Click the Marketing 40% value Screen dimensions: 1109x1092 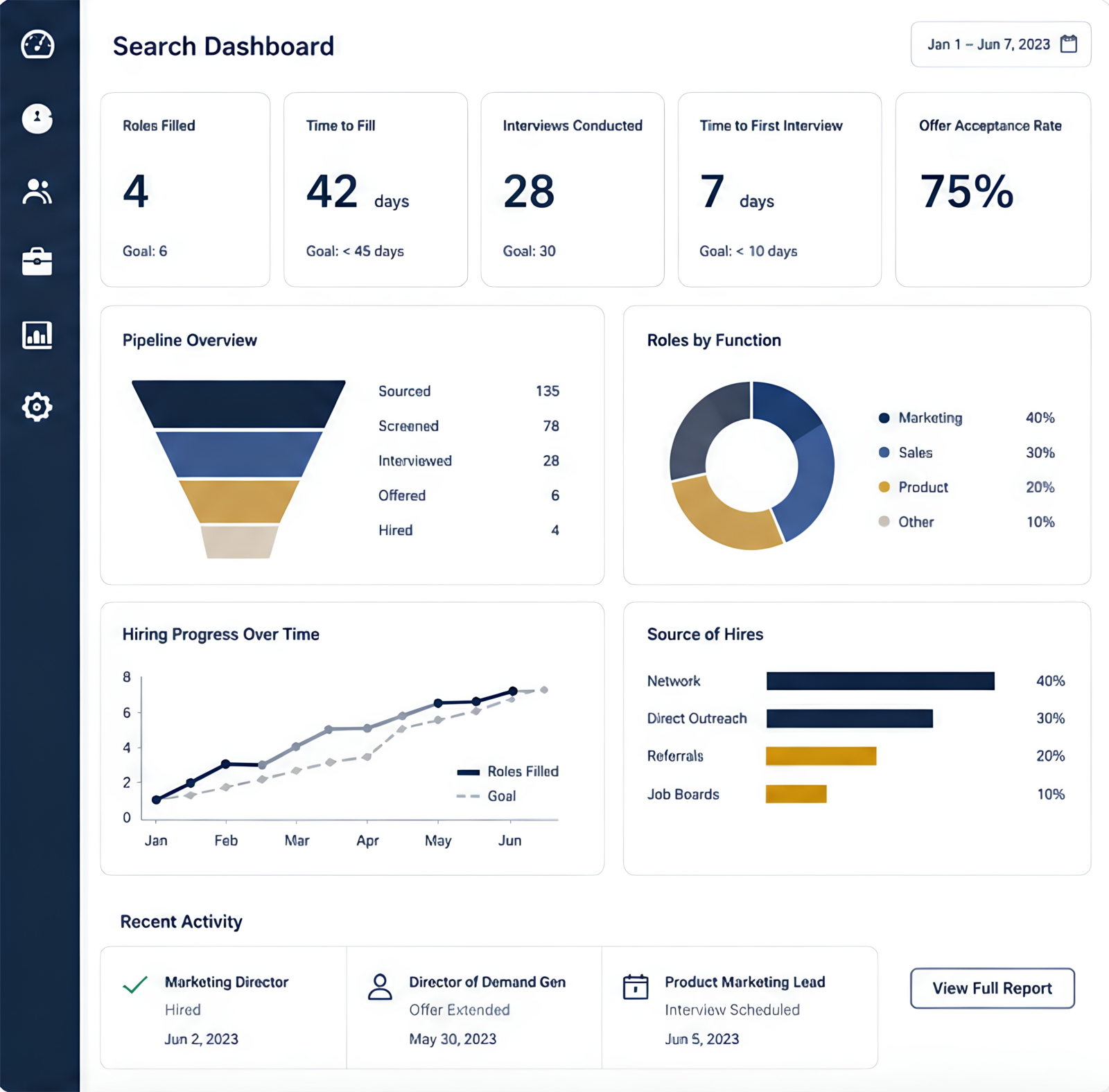point(1040,418)
